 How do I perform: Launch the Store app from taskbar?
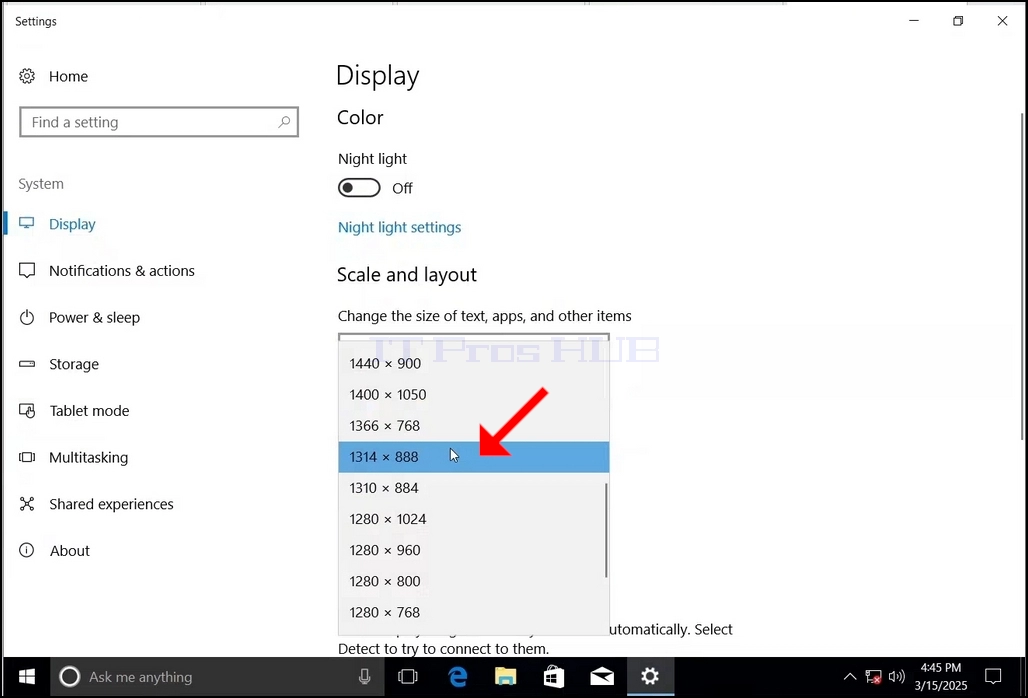(554, 676)
